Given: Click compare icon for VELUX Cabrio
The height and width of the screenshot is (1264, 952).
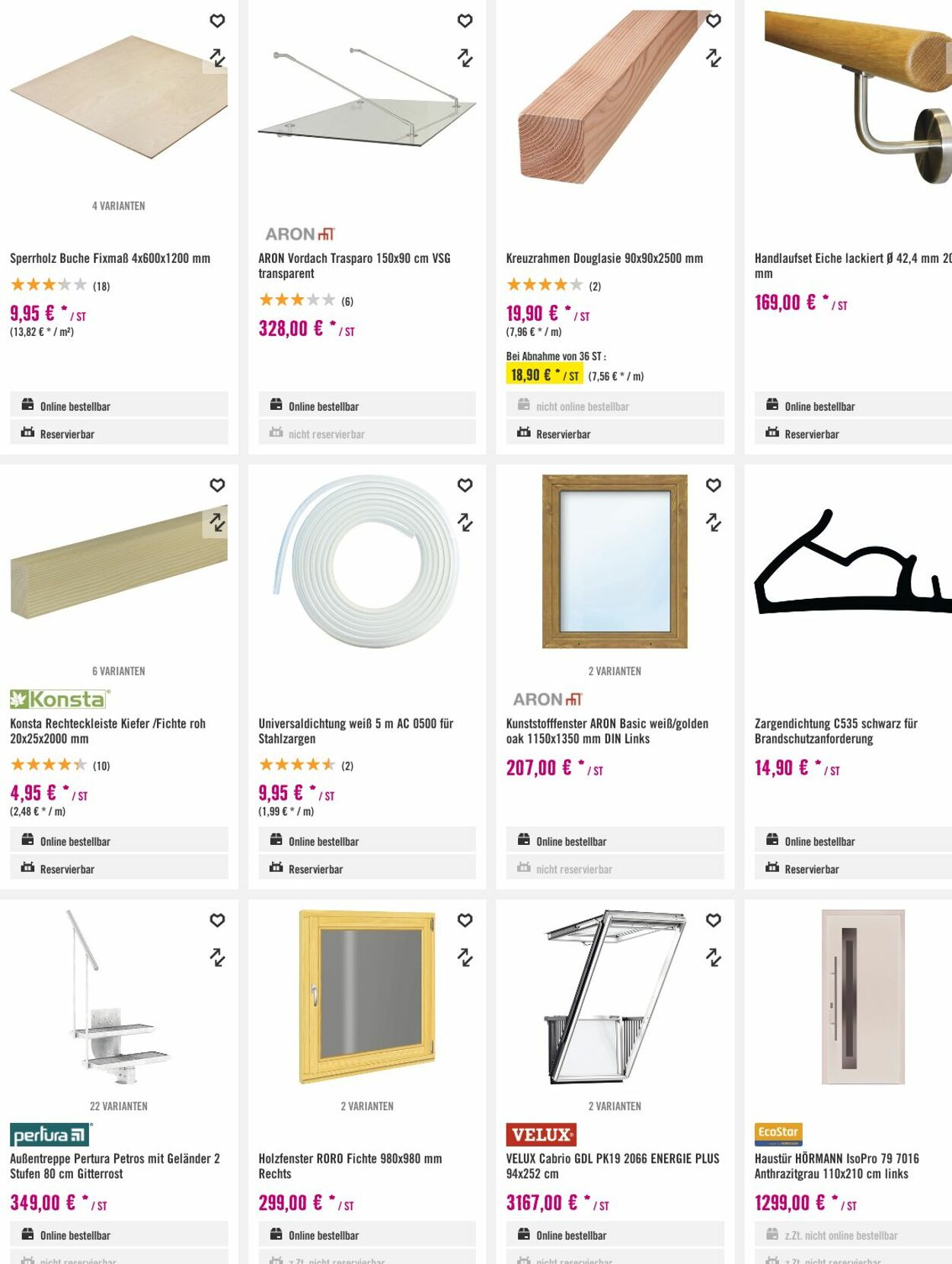Looking at the screenshot, I should click(x=713, y=958).
